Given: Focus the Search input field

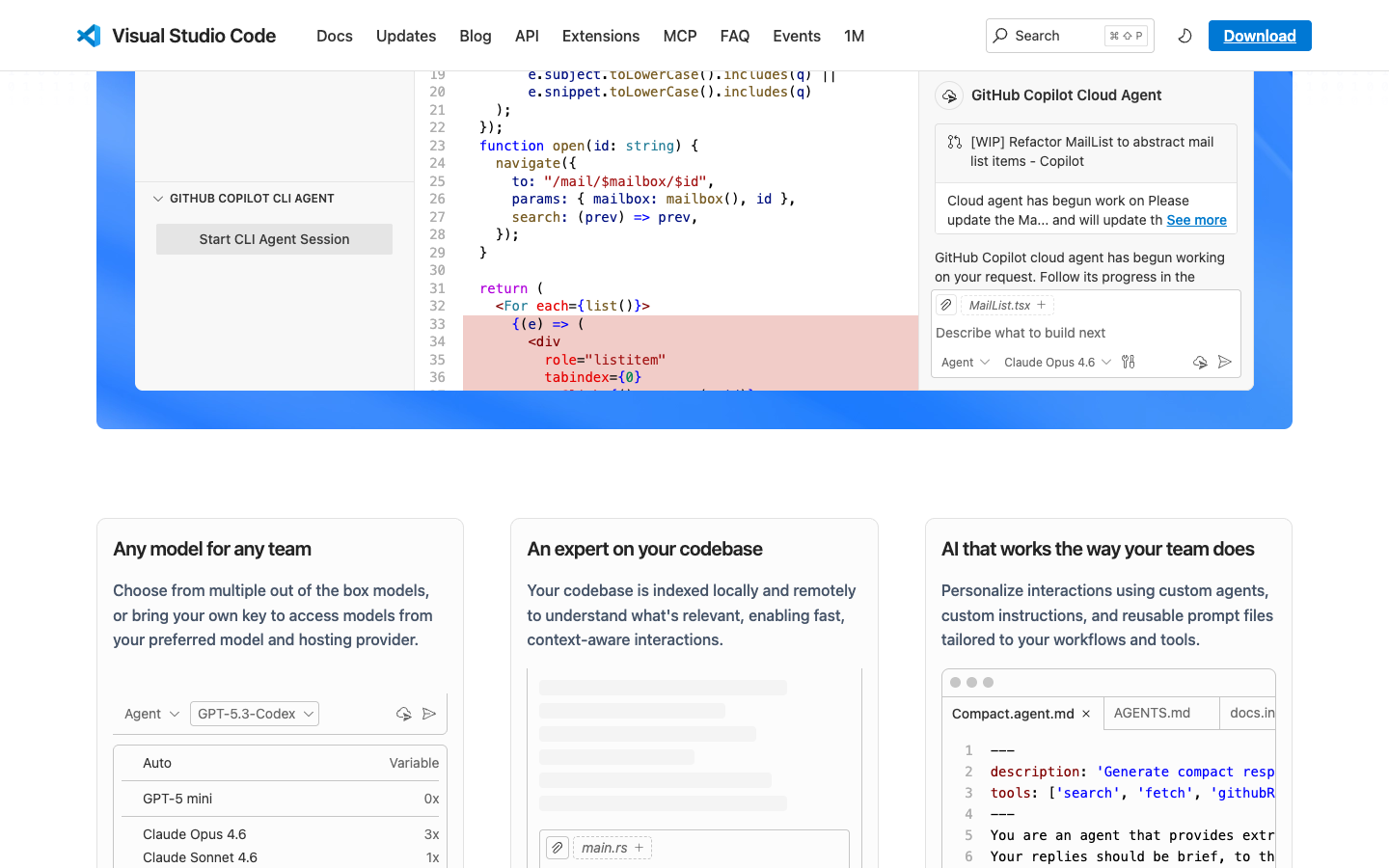Looking at the screenshot, I should tap(1070, 36).
